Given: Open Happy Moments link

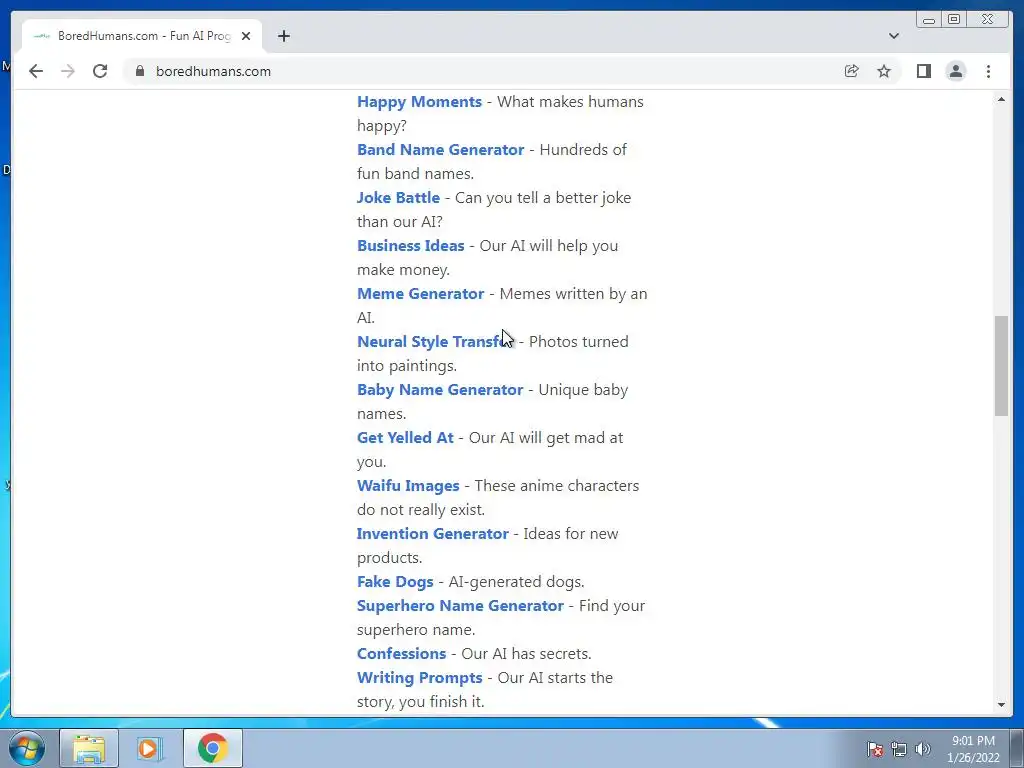Looking at the screenshot, I should point(419,102).
